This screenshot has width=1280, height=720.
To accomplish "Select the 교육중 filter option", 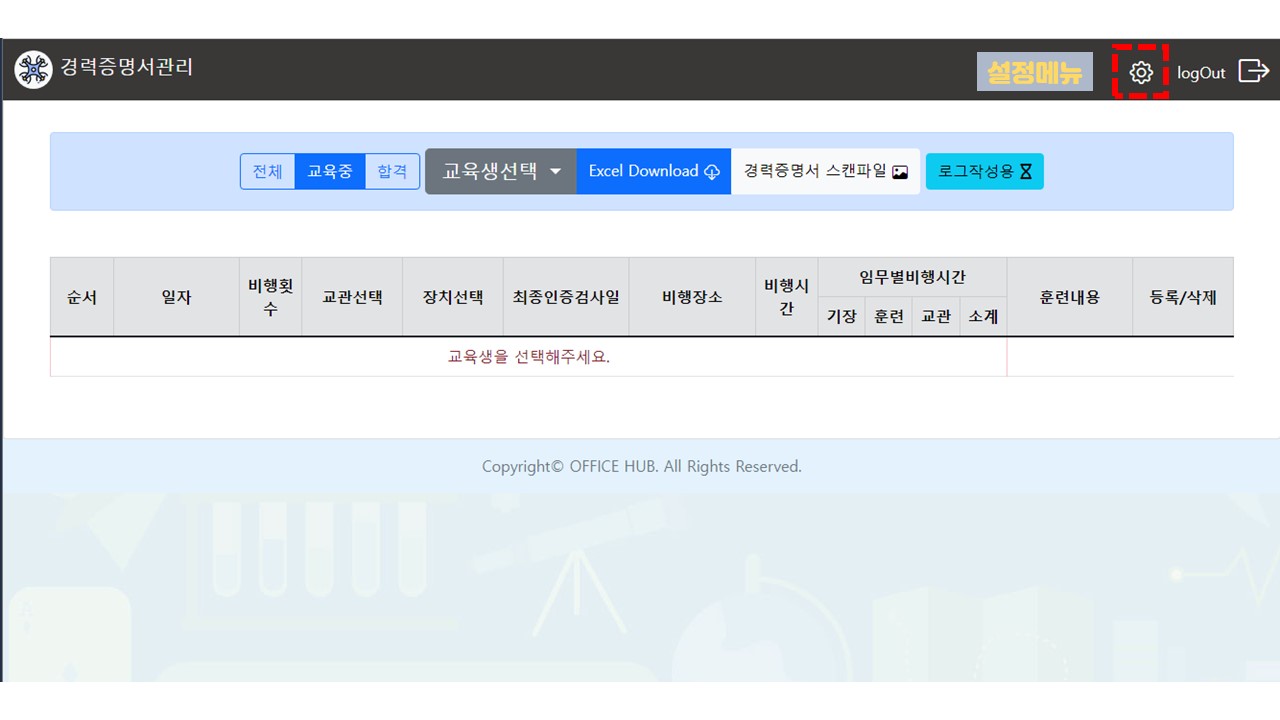I will [330, 171].
